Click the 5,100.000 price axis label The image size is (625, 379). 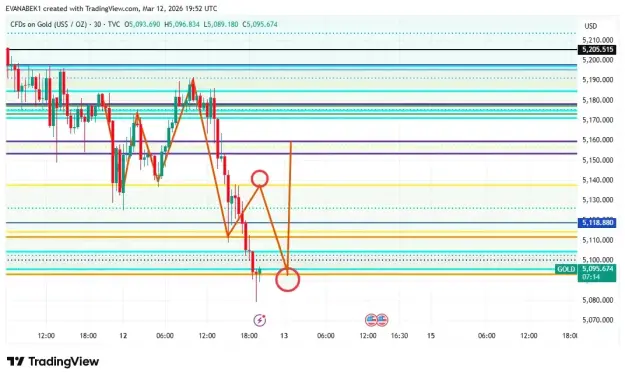pyautogui.click(x=597, y=260)
